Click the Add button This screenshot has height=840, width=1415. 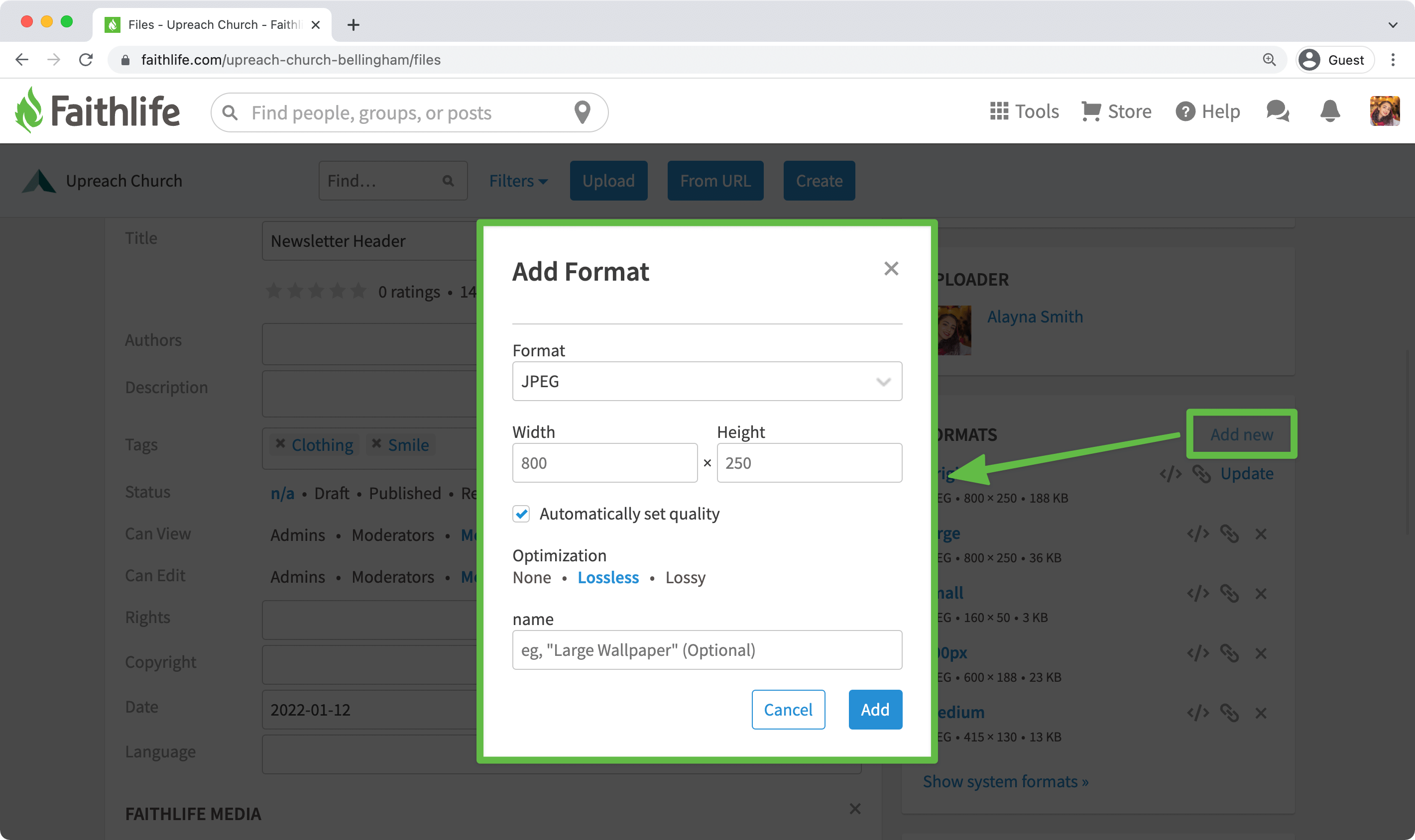tap(875, 710)
